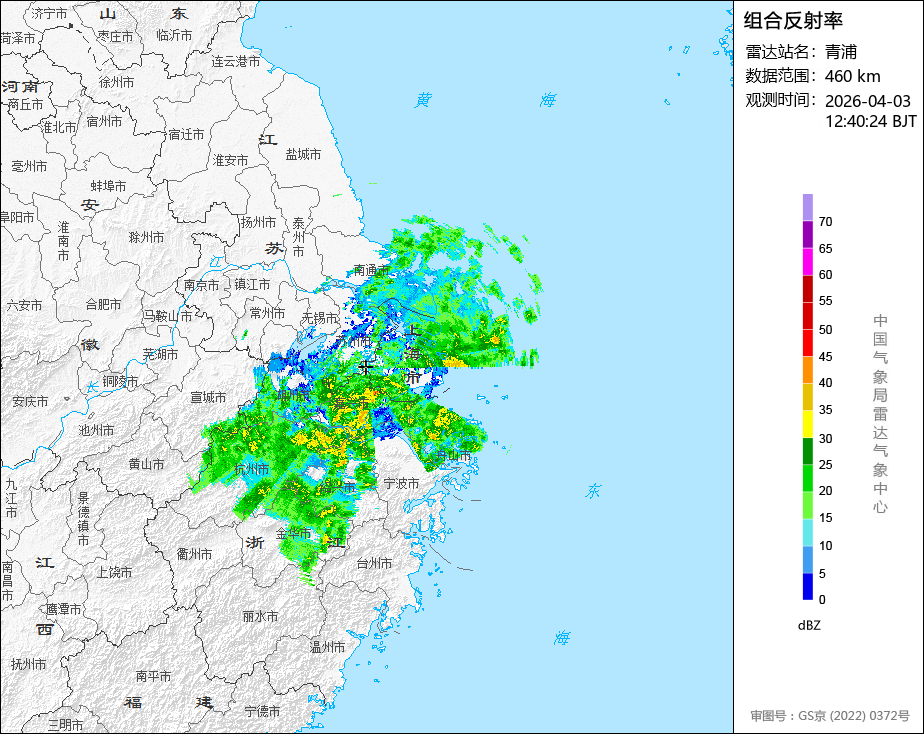This screenshot has height=734, width=924.
Task: Click the 蚌埠市 city label
Action: coord(108,186)
